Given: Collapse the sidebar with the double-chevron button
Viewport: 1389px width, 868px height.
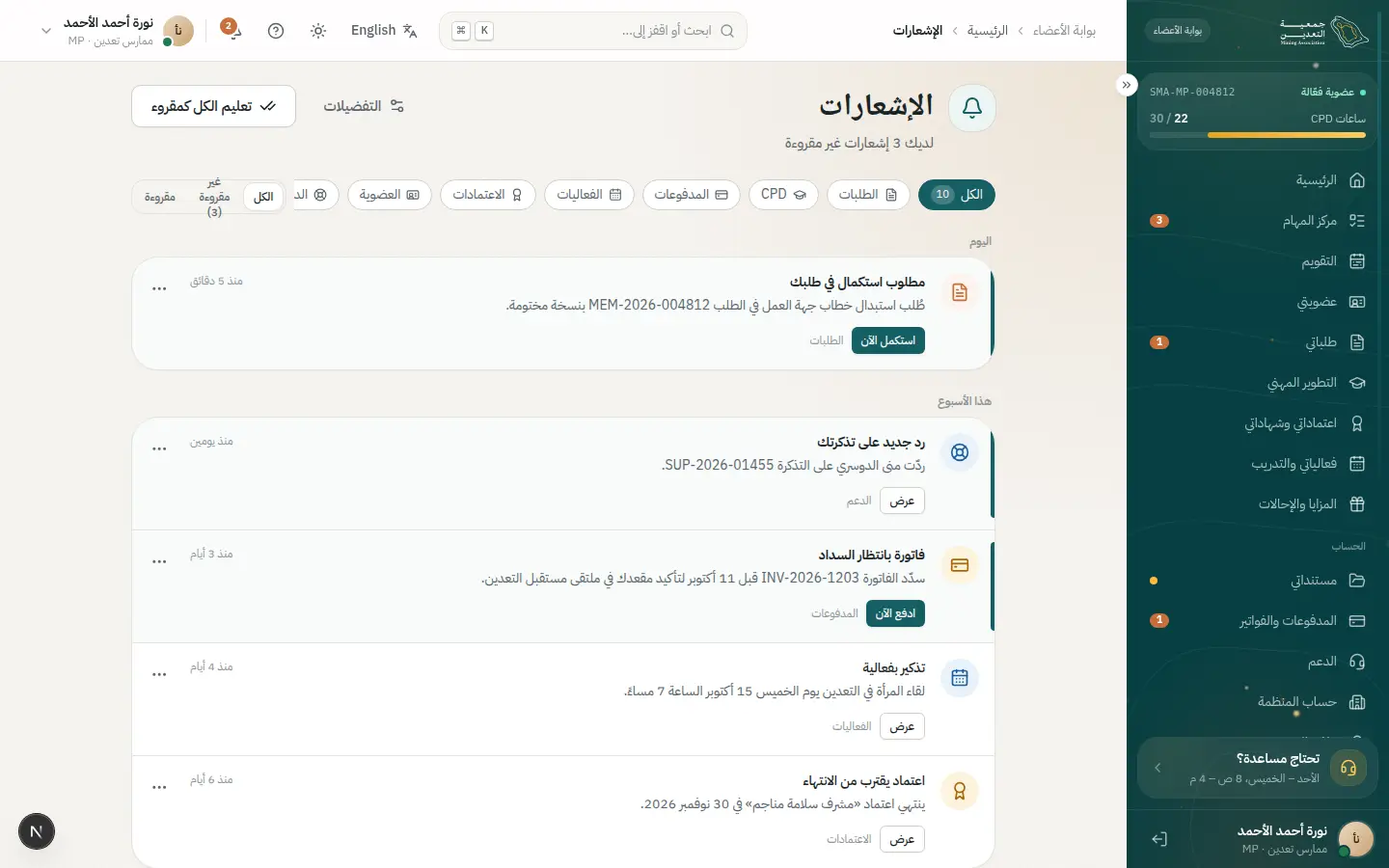Looking at the screenshot, I should point(1127,85).
